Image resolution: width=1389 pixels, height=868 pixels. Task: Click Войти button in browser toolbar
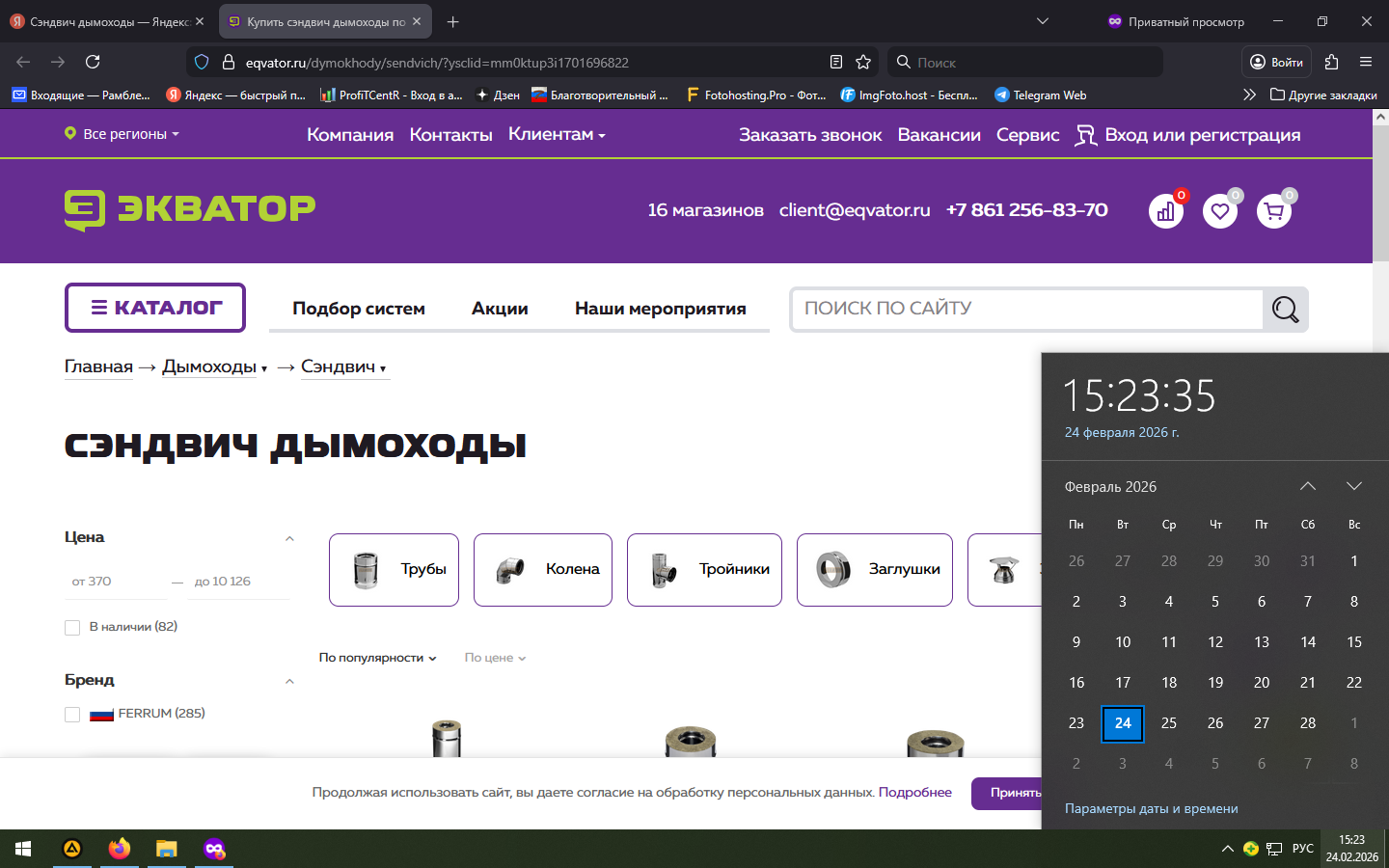tap(1276, 62)
